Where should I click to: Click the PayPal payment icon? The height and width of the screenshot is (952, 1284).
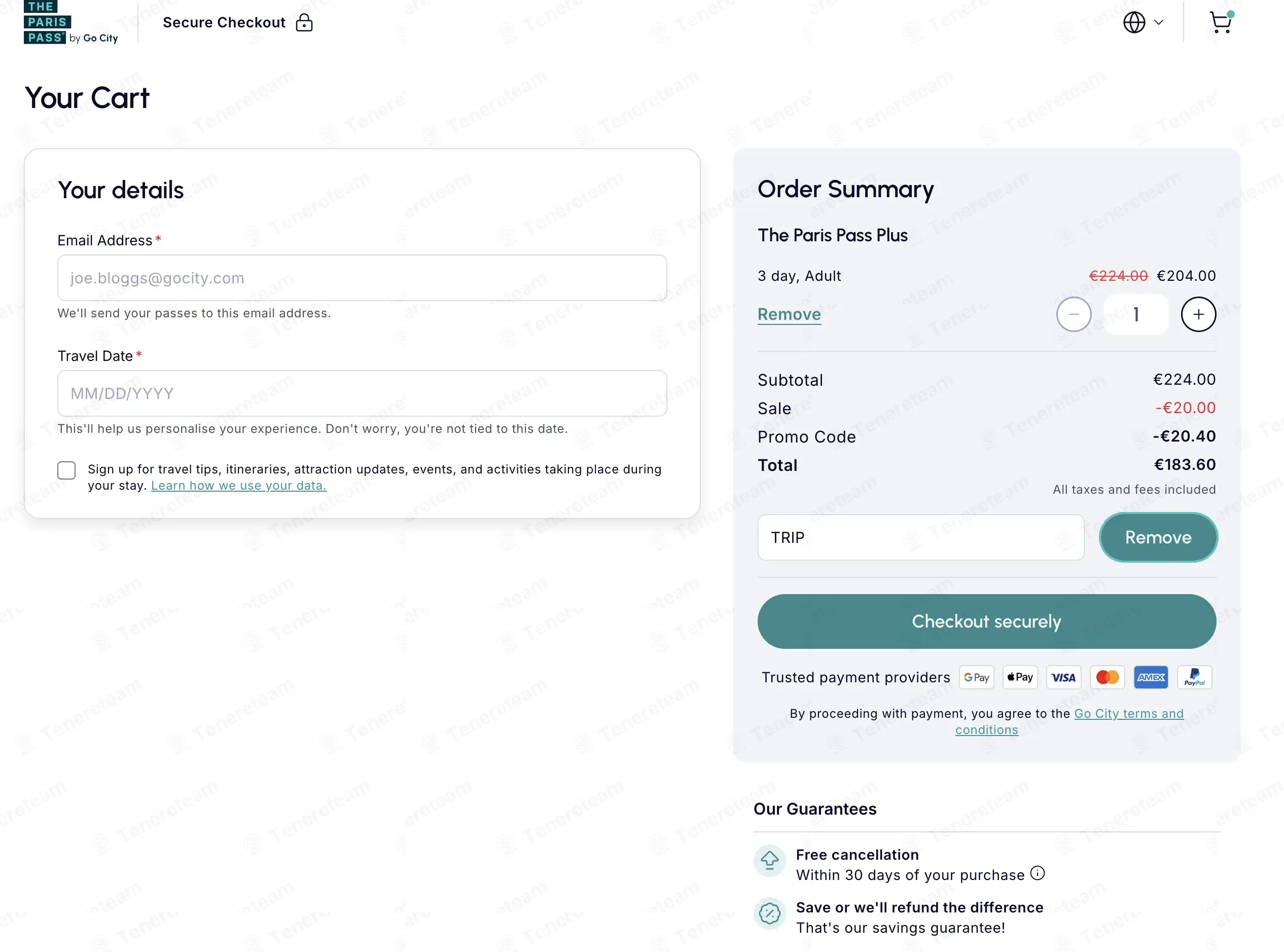pos(1194,677)
